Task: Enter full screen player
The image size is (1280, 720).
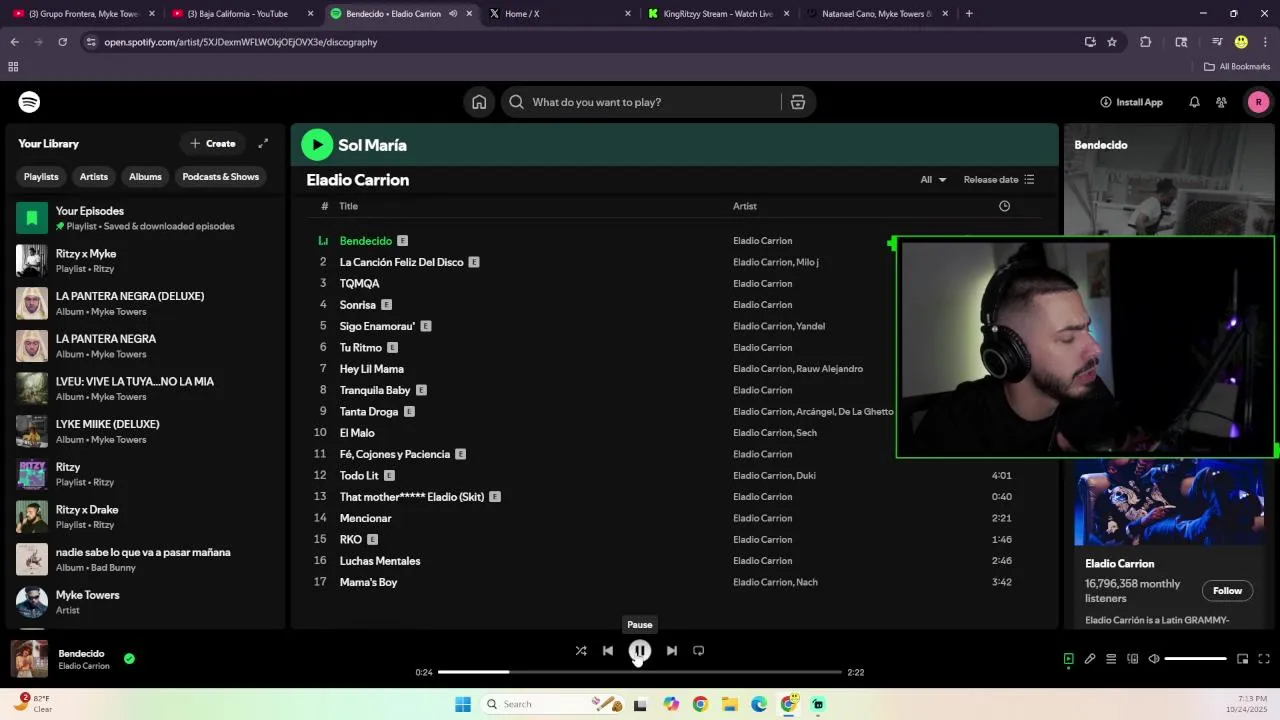Action: 1264,659
